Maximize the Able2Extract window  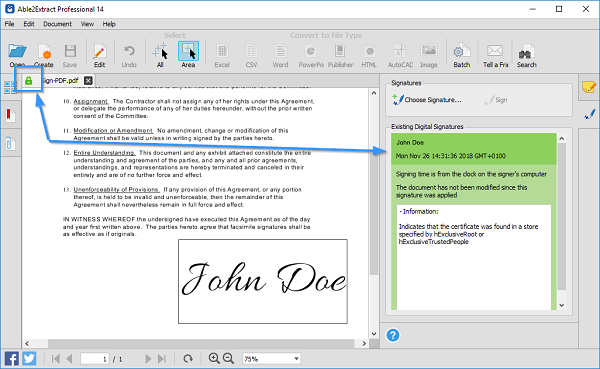click(x=559, y=9)
